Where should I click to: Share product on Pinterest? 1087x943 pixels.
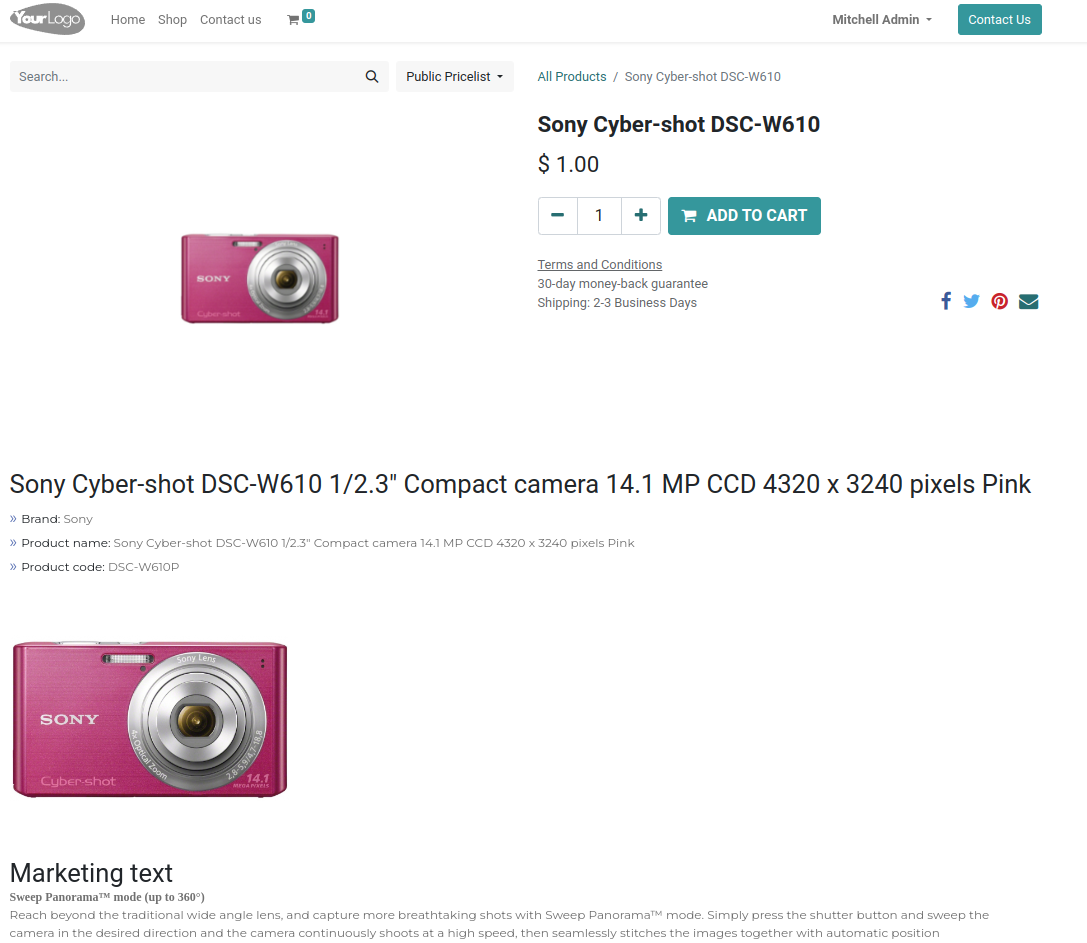pyautogui.click(x=999, y=301)
